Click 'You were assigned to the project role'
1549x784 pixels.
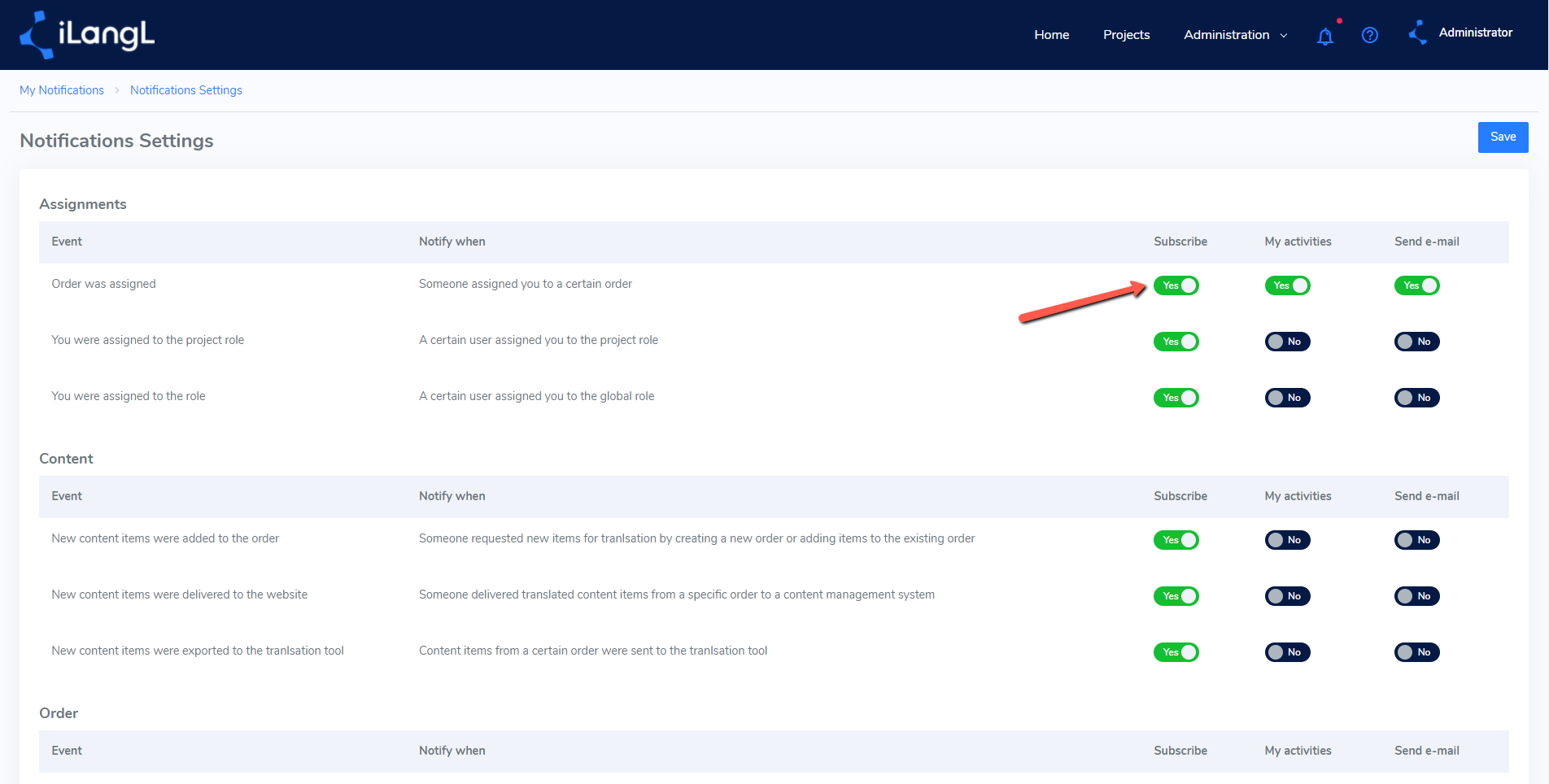tap(147, 340)
